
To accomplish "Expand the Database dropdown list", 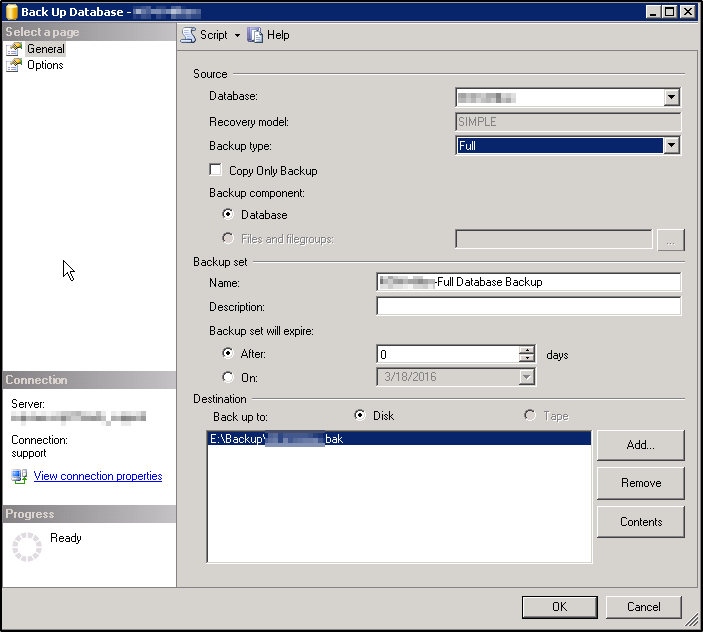I will coord(671,97).
